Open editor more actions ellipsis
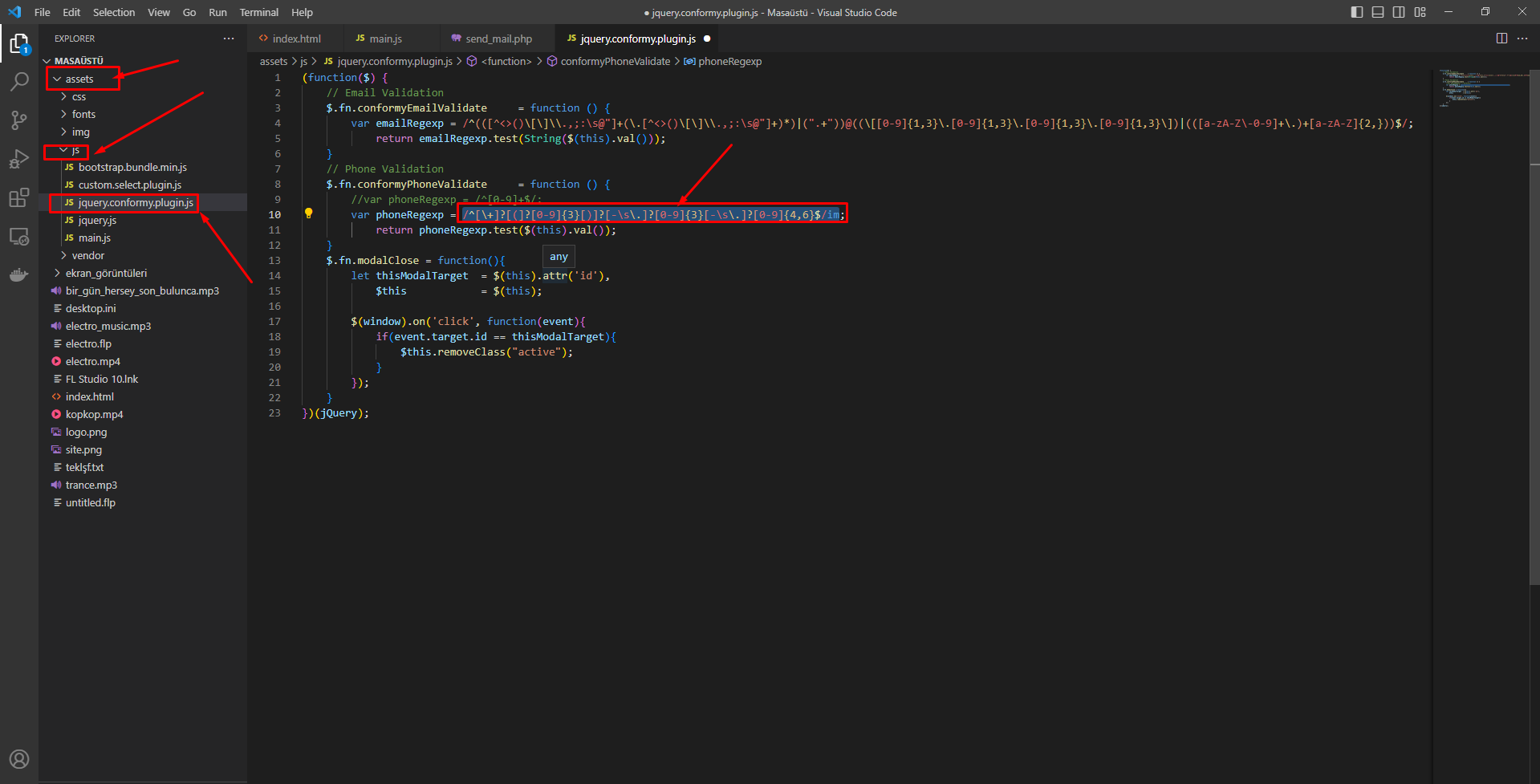The image size is (1540, 784). (1522, 39)
